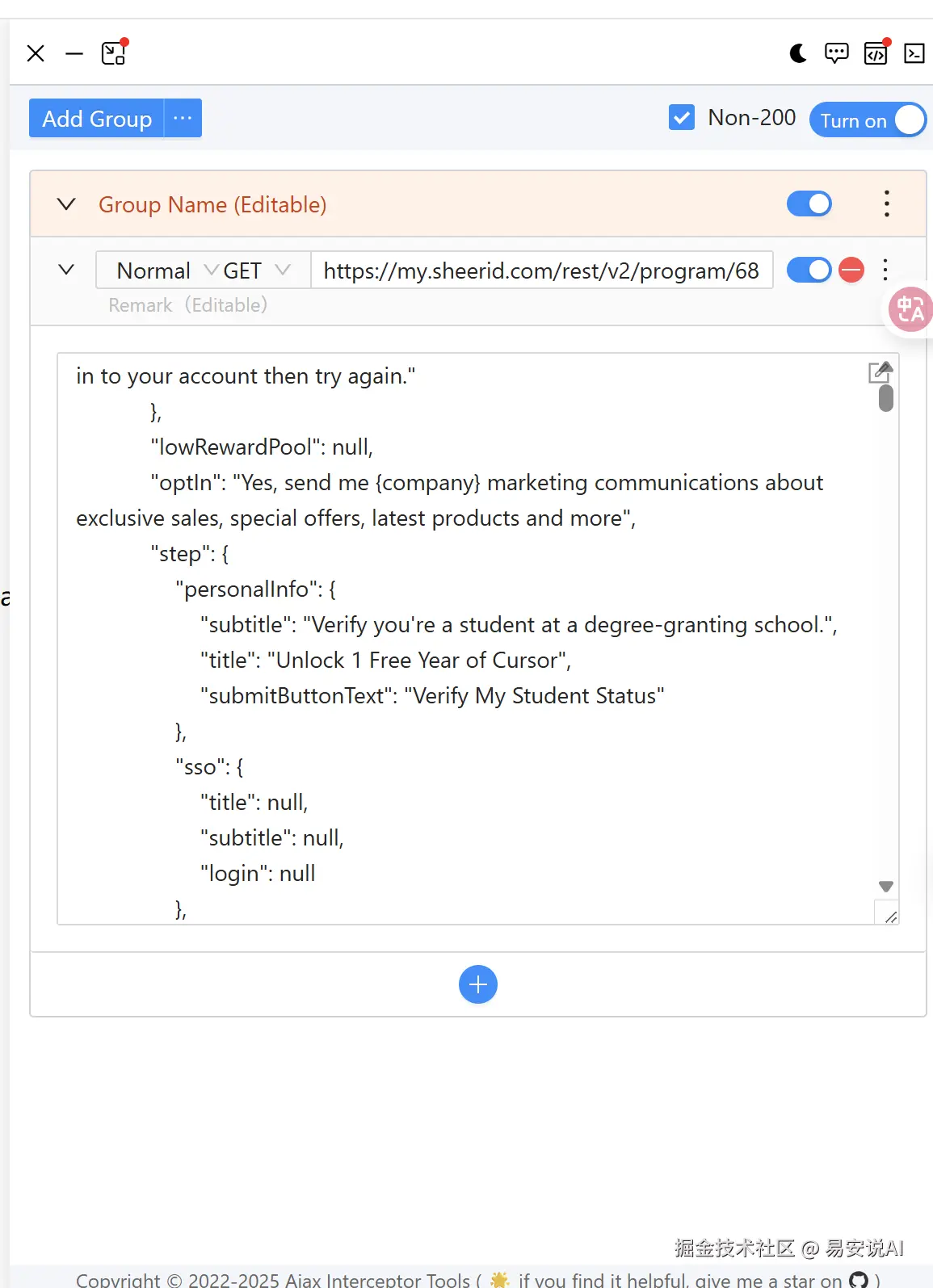The height and width of the screenshot is (1288, 933).
Task: Open the console terminal icon
Action: click(914, 54)
